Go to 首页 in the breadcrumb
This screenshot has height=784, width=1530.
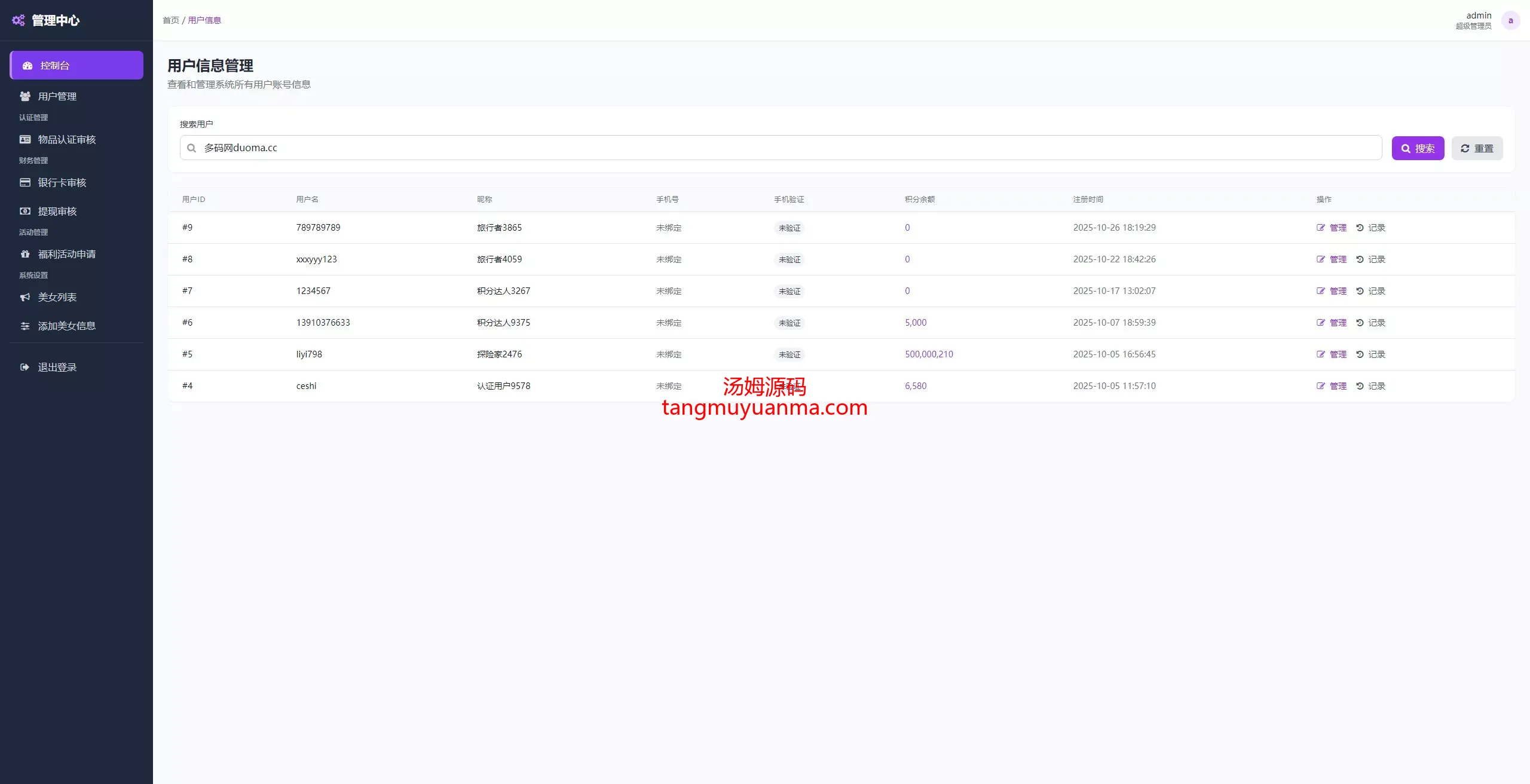coord(171,20)
